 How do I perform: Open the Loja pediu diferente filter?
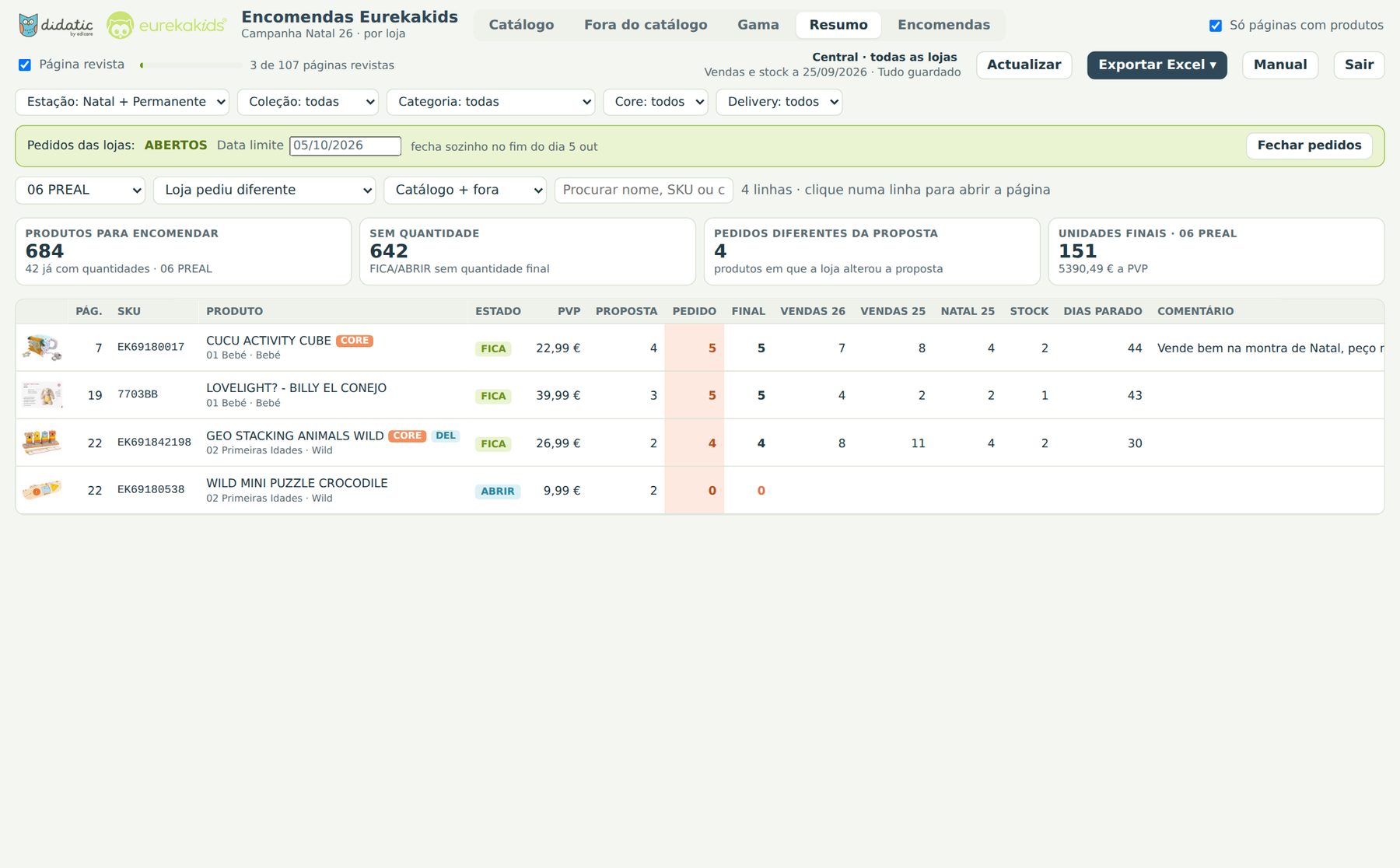(x=264, y=191)
